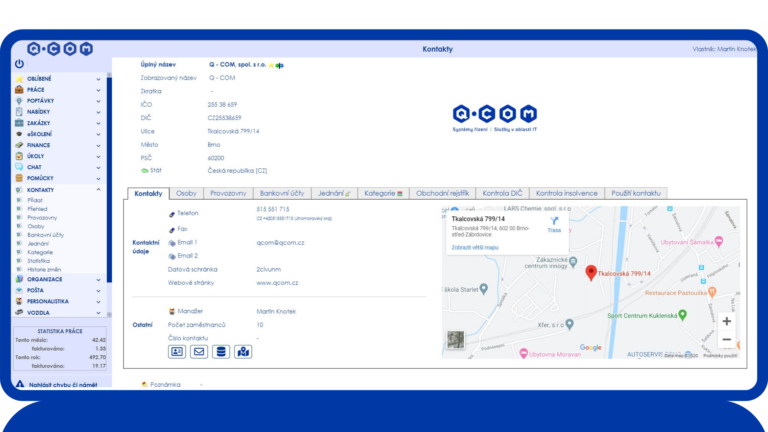Open Statistika under Kontakty
768x432 pixels.
[38, 261]
